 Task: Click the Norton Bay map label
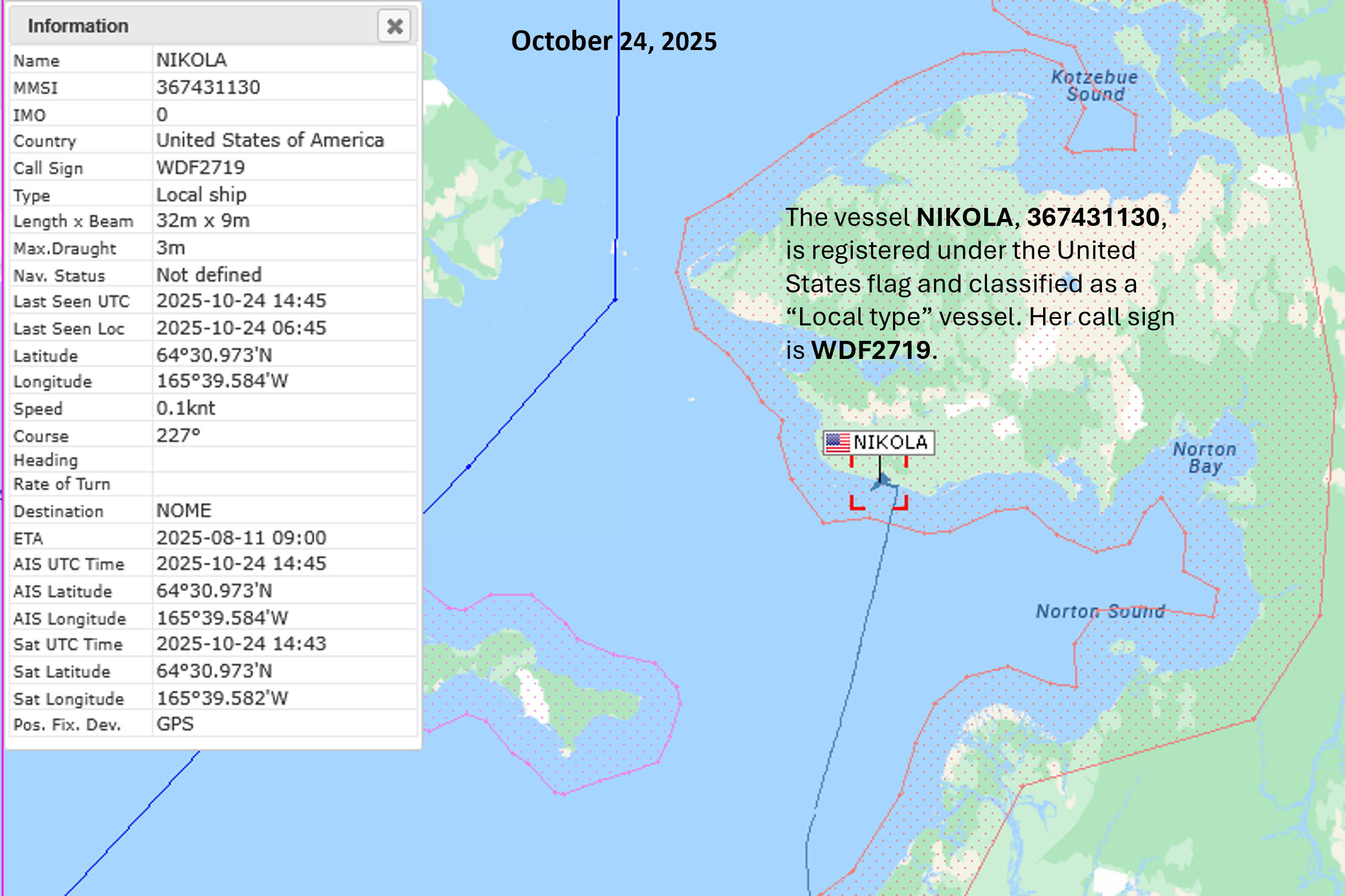click(1204, 458)
